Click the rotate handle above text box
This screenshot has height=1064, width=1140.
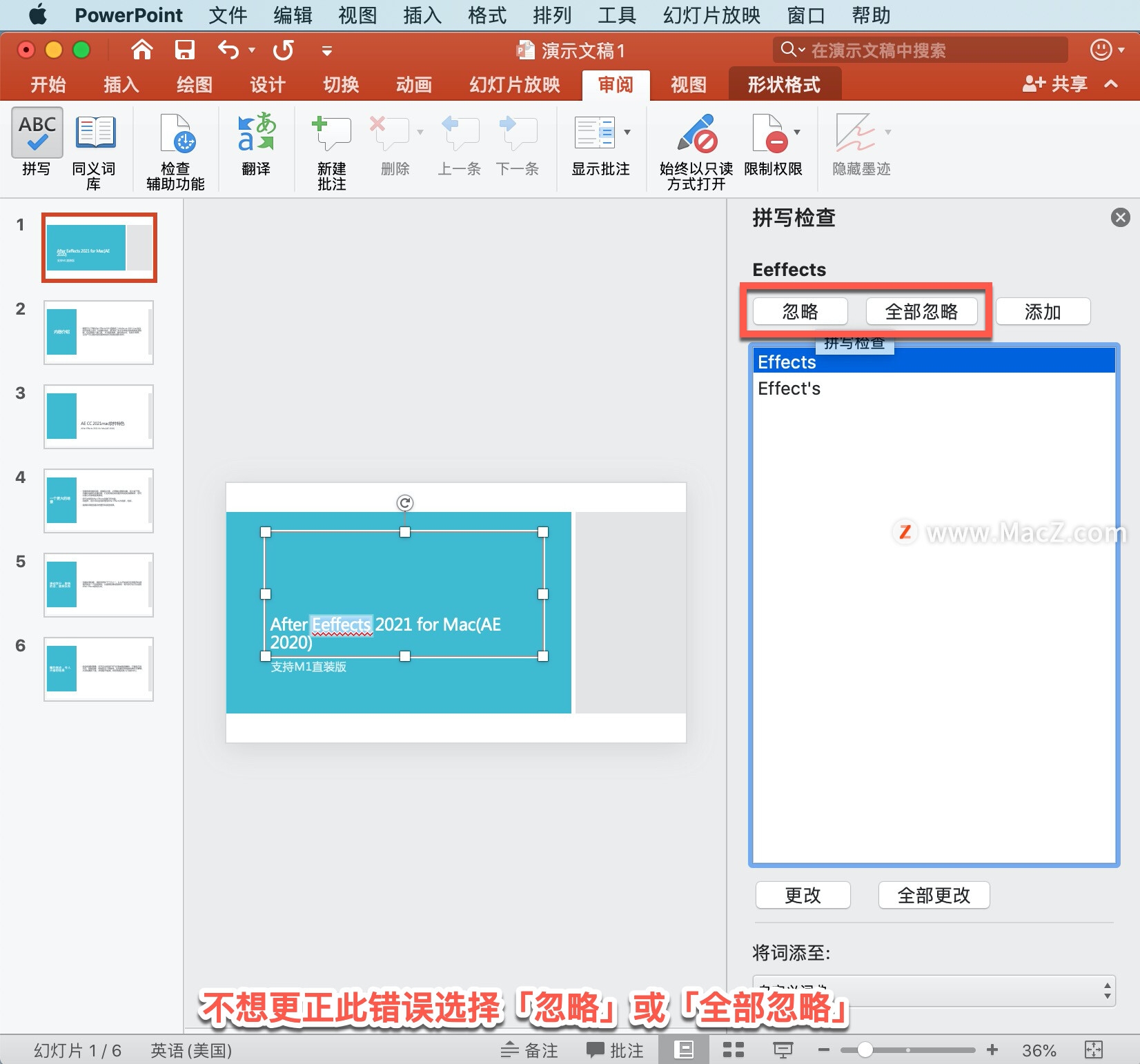405,503
